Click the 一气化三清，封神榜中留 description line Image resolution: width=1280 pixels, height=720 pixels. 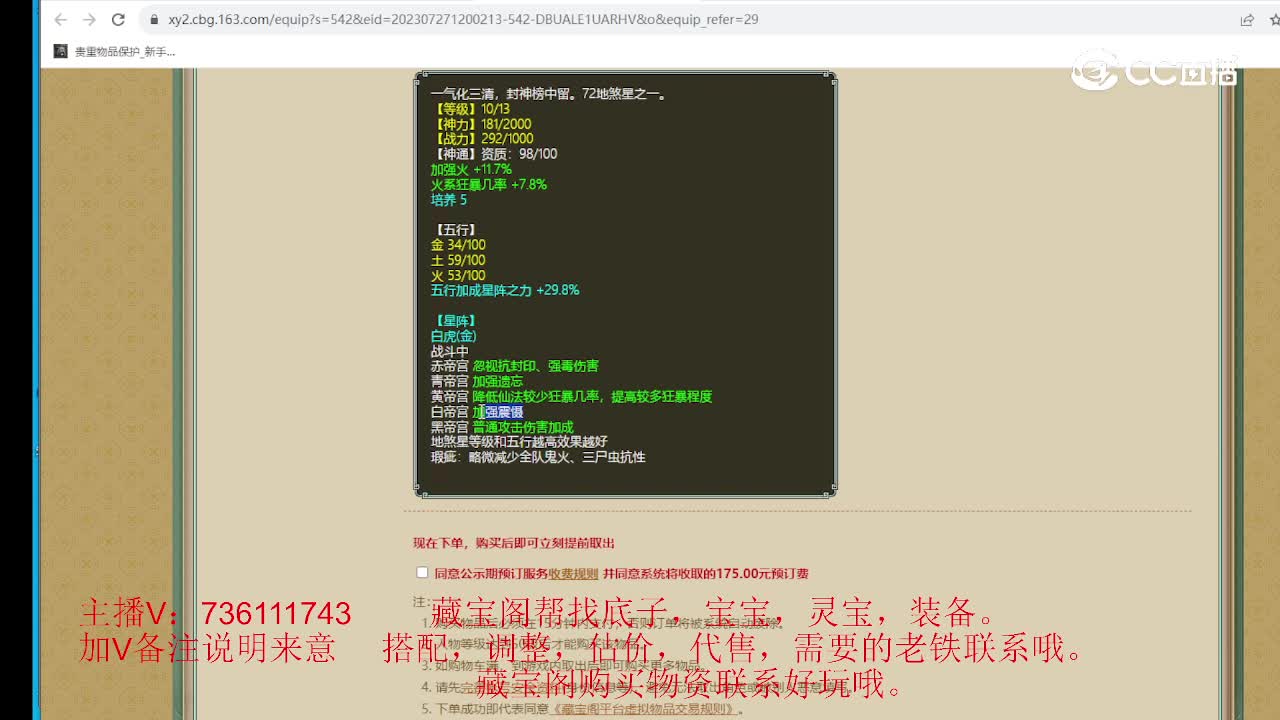(x=549, y=94)
